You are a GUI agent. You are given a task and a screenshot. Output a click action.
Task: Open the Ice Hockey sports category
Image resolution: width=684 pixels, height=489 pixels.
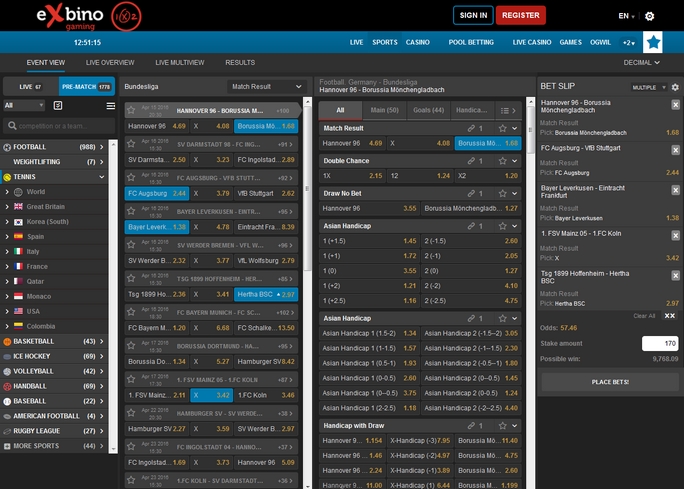[54, 356]
